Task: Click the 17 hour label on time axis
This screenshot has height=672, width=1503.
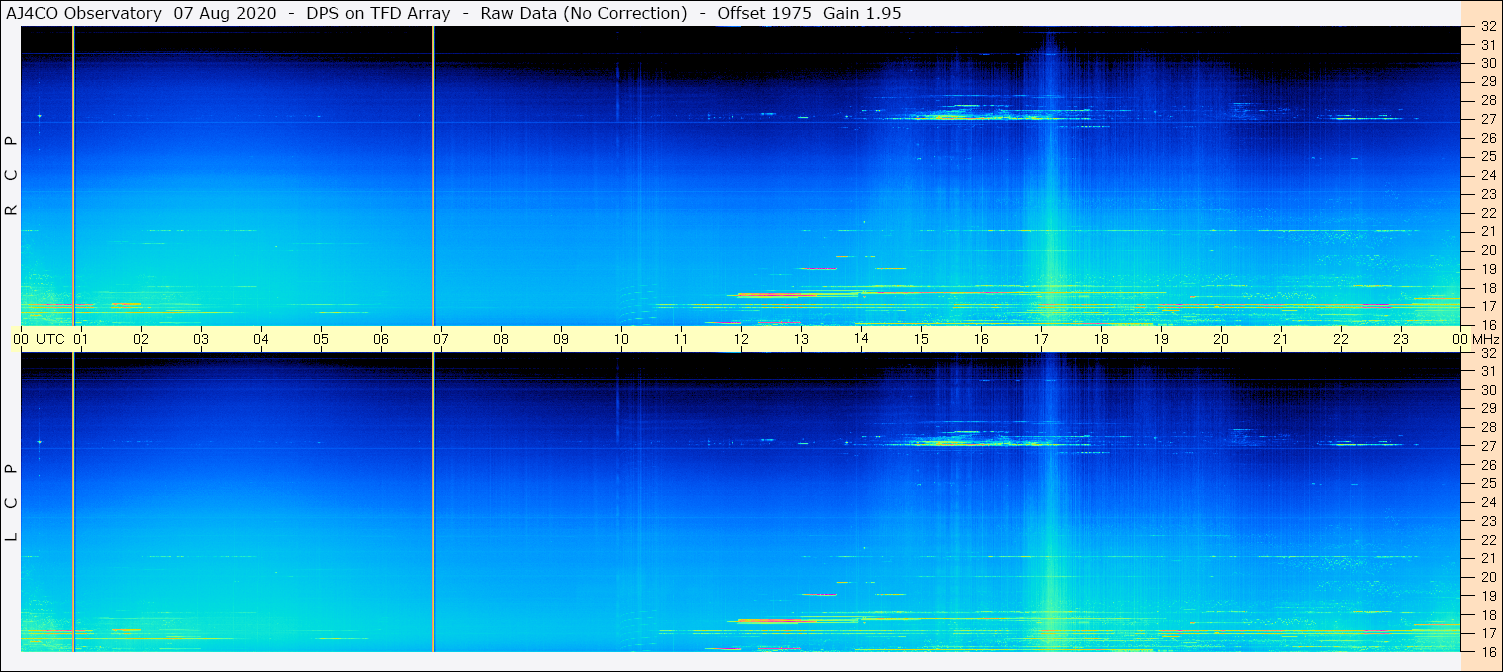Action: click(1041, 339)
